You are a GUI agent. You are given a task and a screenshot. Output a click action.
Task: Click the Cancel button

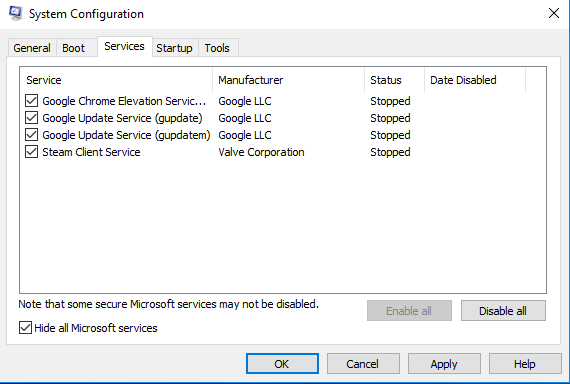click(x=363, y=364)
